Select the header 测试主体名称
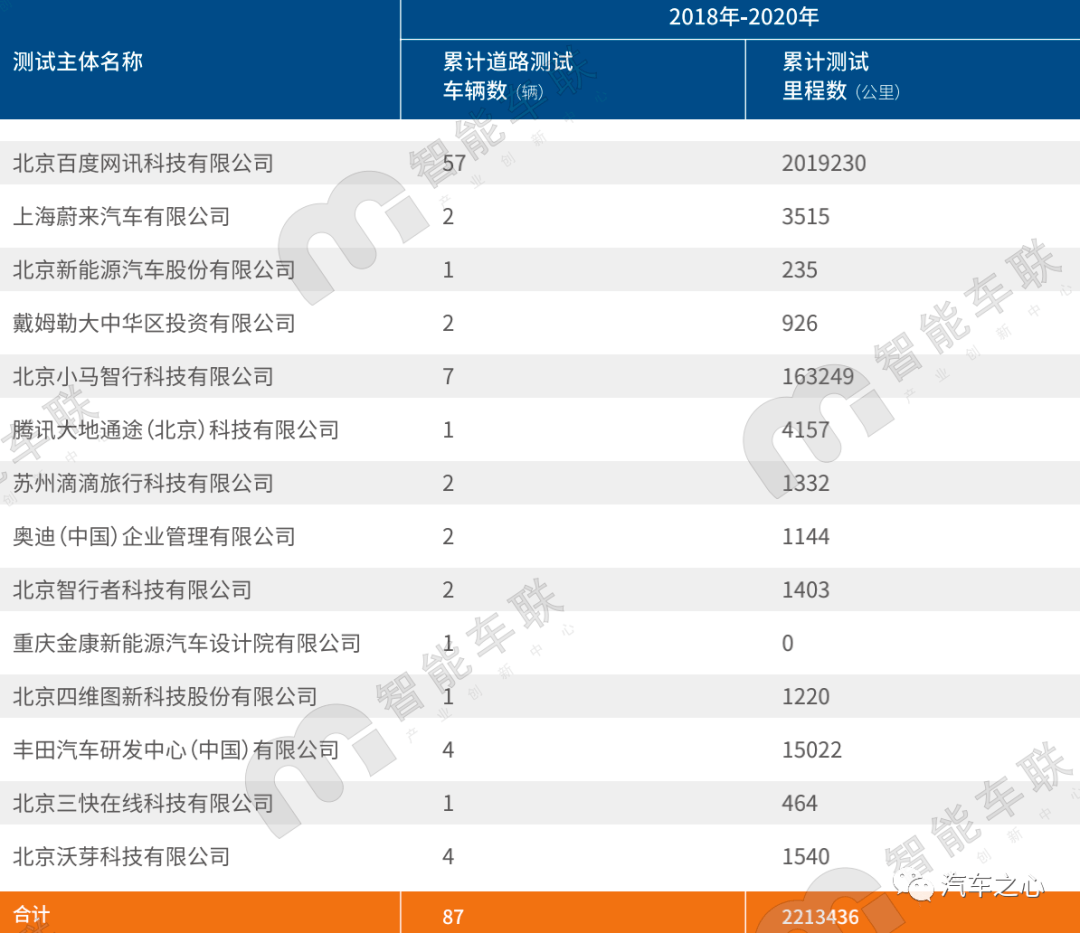 point(78,62)
